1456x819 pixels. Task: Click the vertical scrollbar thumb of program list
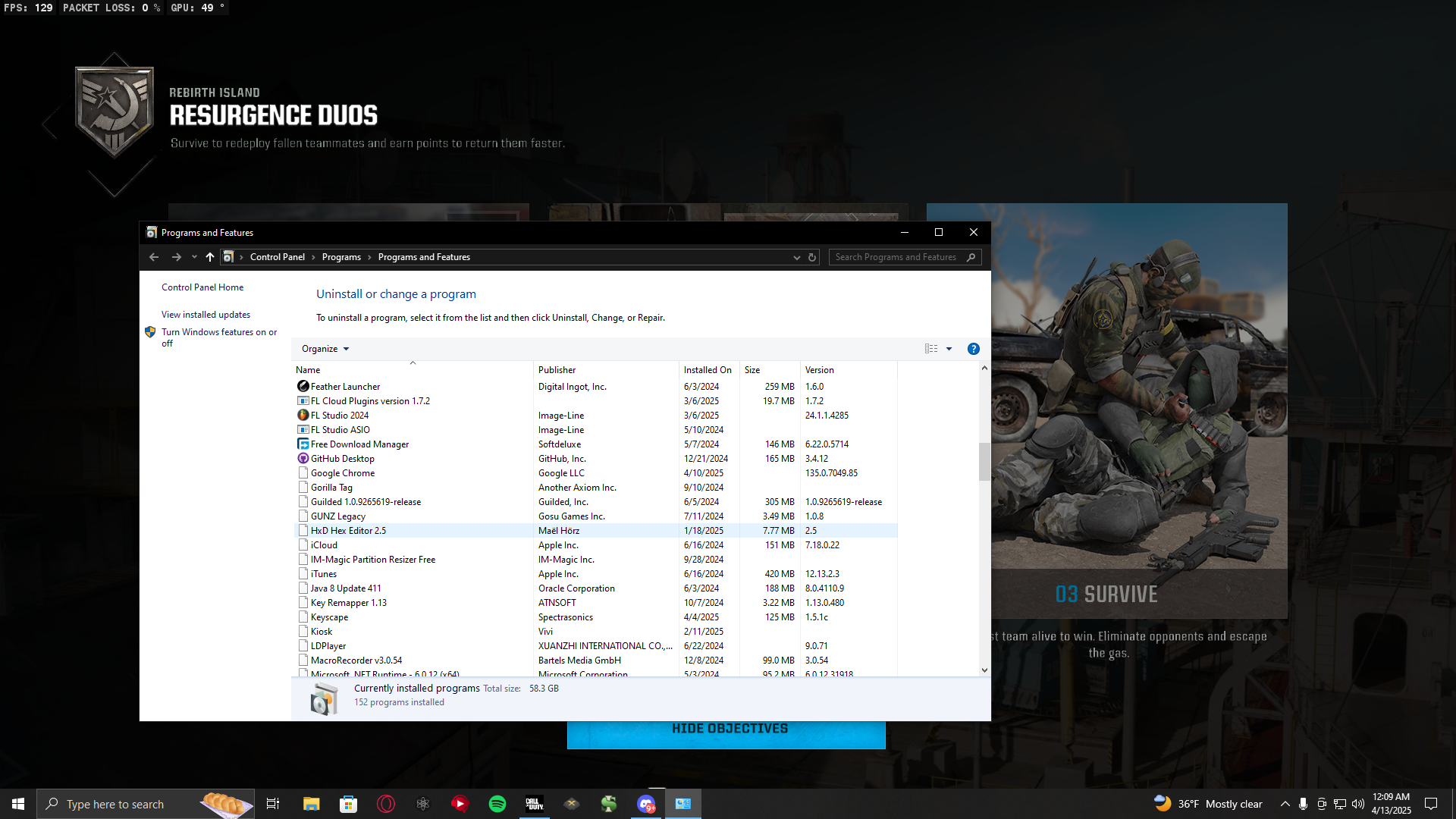984,462
